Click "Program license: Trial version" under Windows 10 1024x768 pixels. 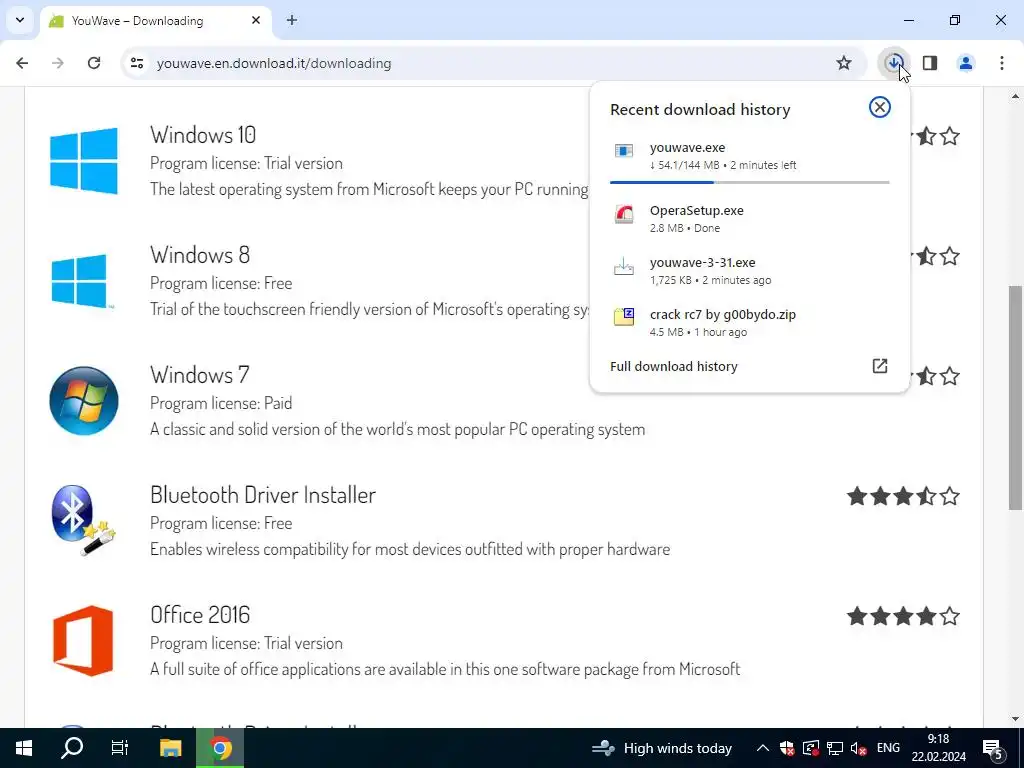246,163
